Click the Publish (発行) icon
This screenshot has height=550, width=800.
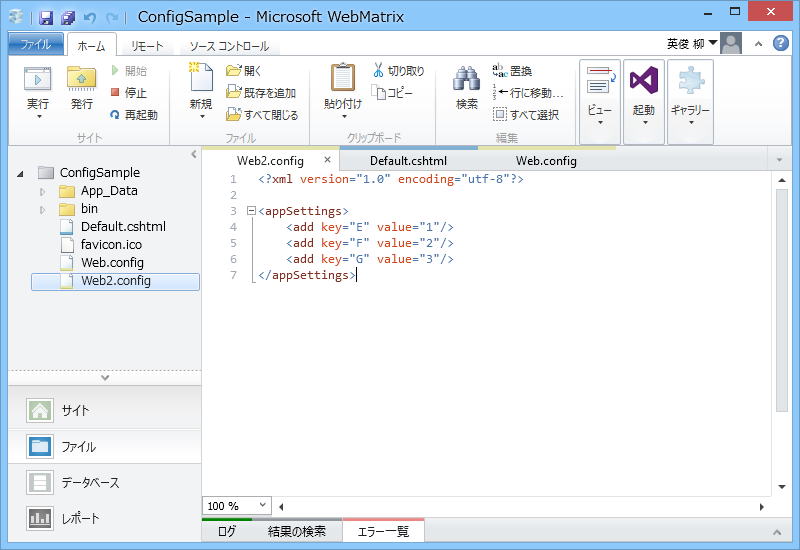[x=82, y=80]
